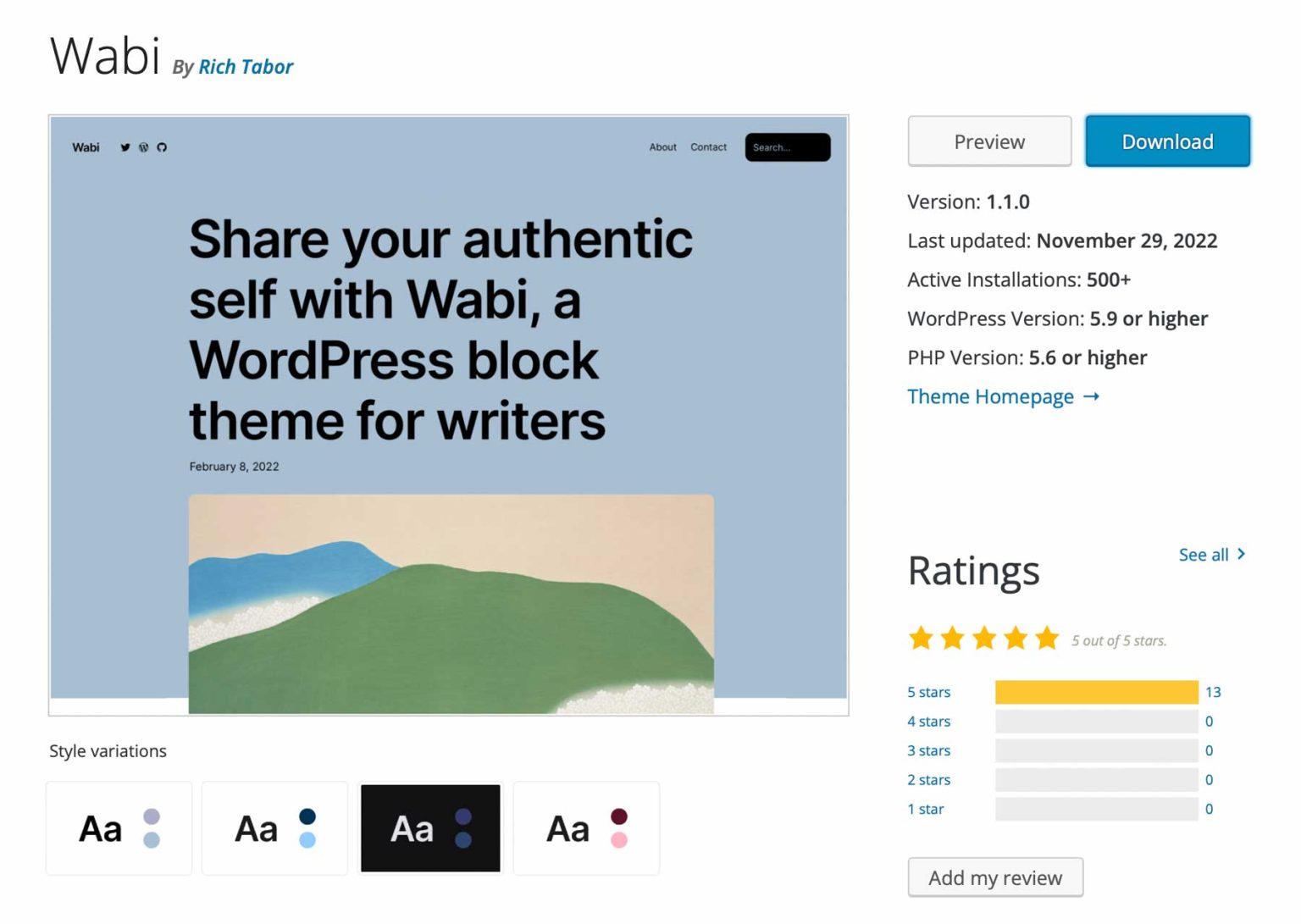Viewport: 1301px width, 924px height.
Task: Click the chevron beside See all
Action: (x=1240, y=554)
